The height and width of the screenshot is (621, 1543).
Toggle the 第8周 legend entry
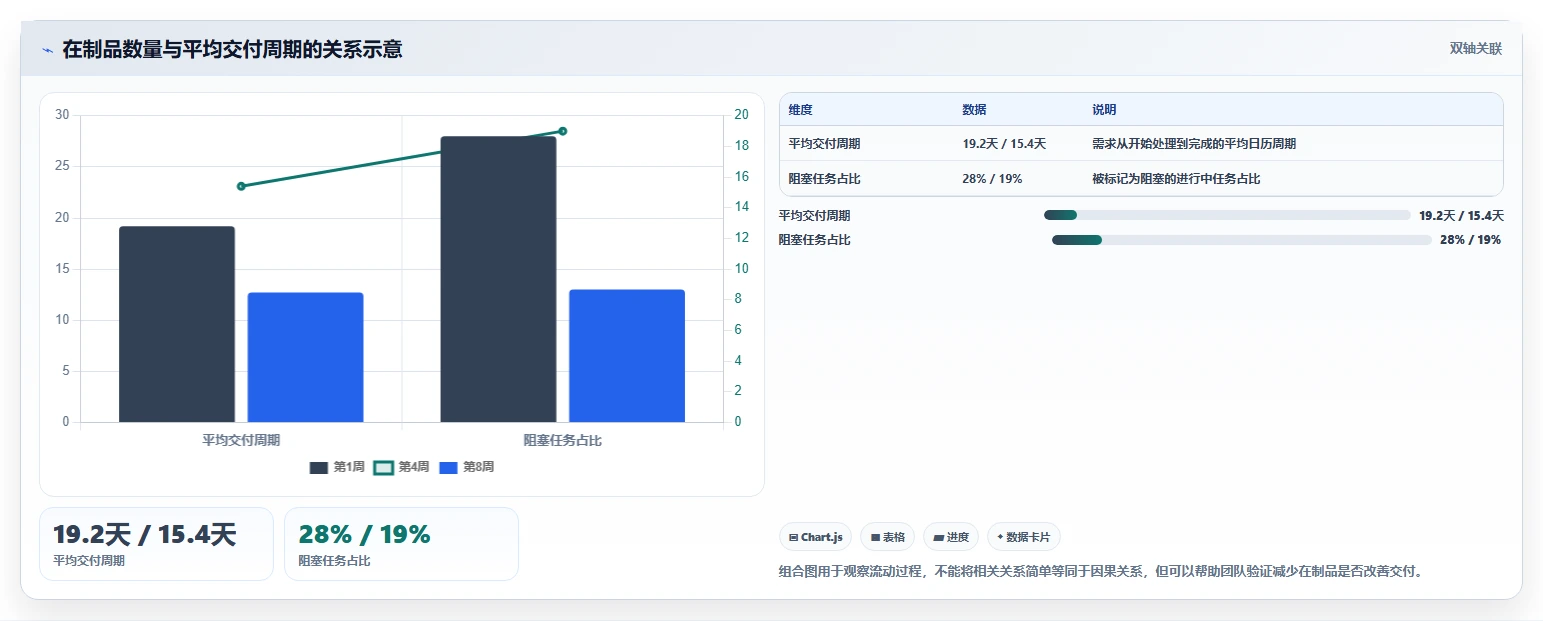click(467, 467)
